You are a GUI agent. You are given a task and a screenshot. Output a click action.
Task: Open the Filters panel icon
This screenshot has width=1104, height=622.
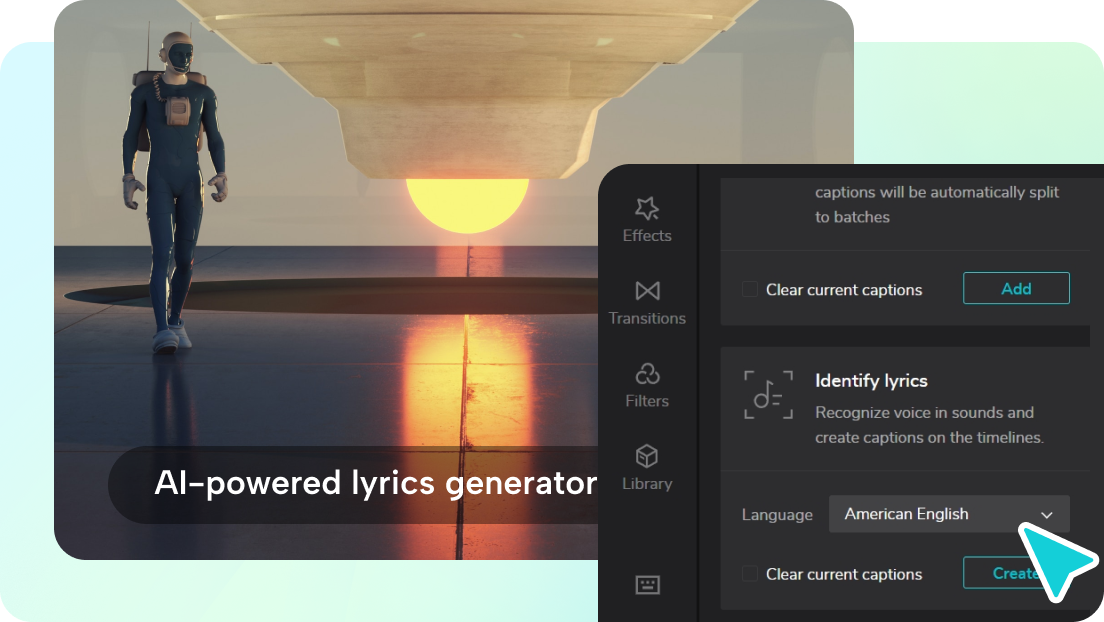click(647, 373)
